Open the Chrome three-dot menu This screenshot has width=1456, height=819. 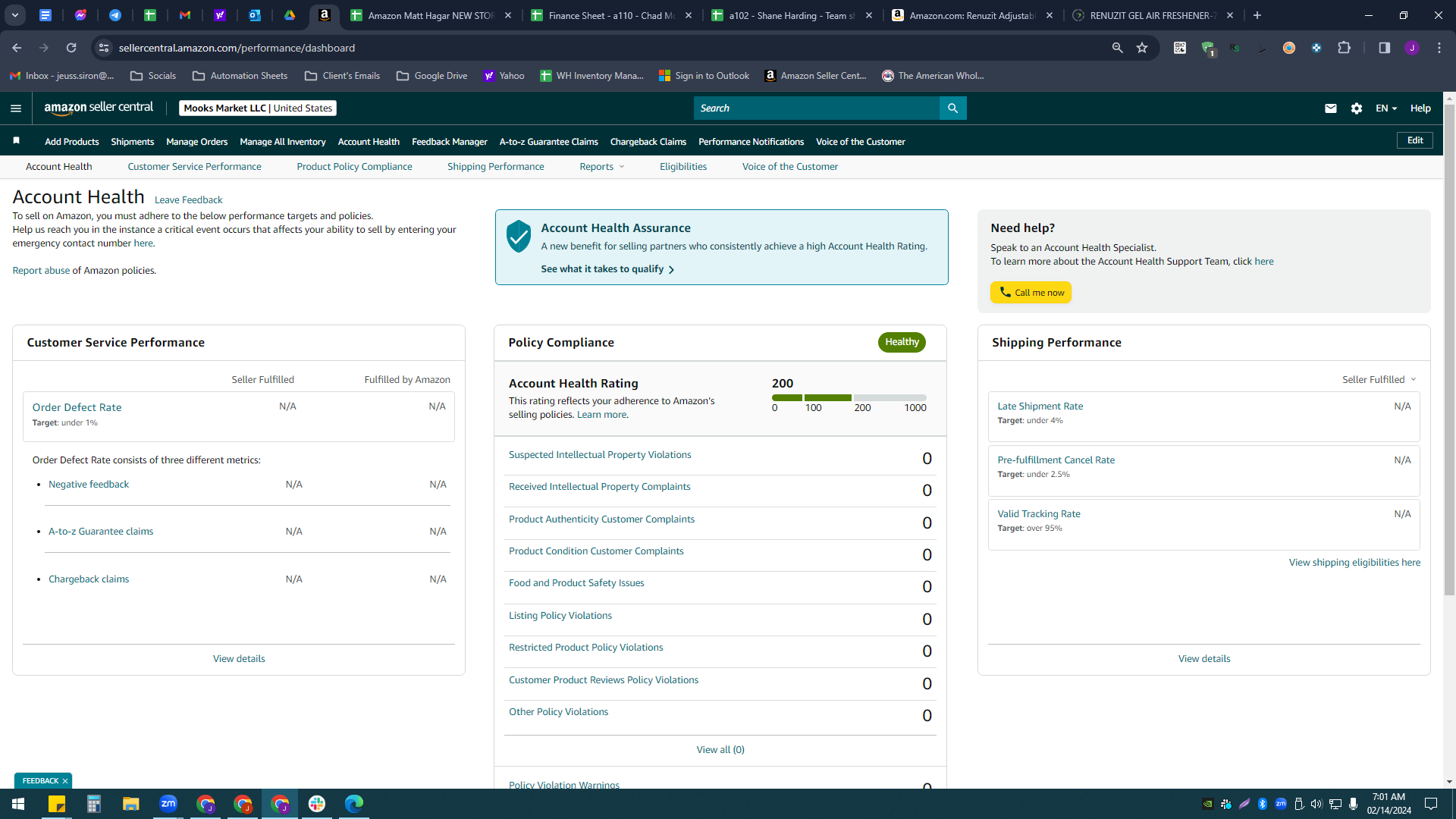point(1439,48)
